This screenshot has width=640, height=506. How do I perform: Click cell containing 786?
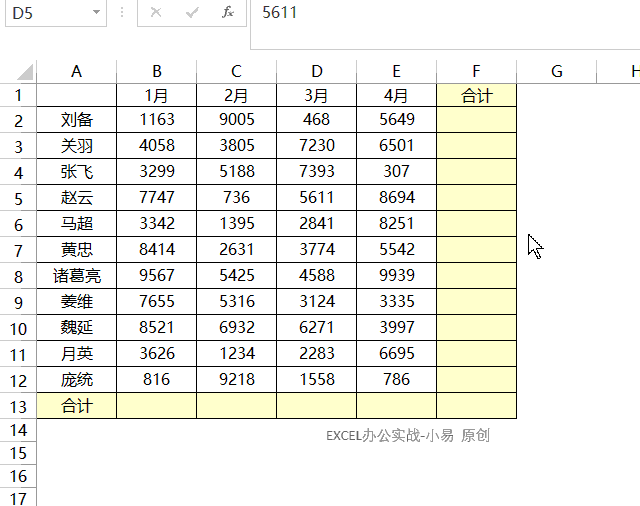396,380
